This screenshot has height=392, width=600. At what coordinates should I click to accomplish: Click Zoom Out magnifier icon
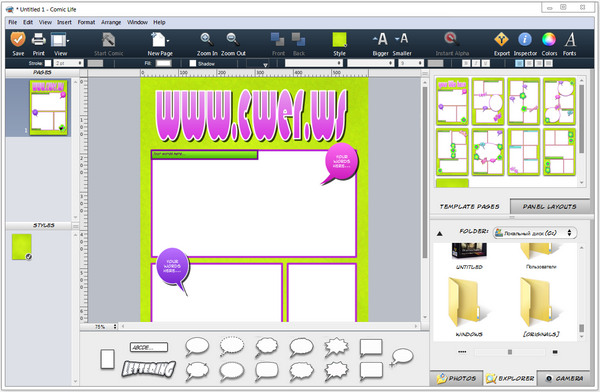233,39
